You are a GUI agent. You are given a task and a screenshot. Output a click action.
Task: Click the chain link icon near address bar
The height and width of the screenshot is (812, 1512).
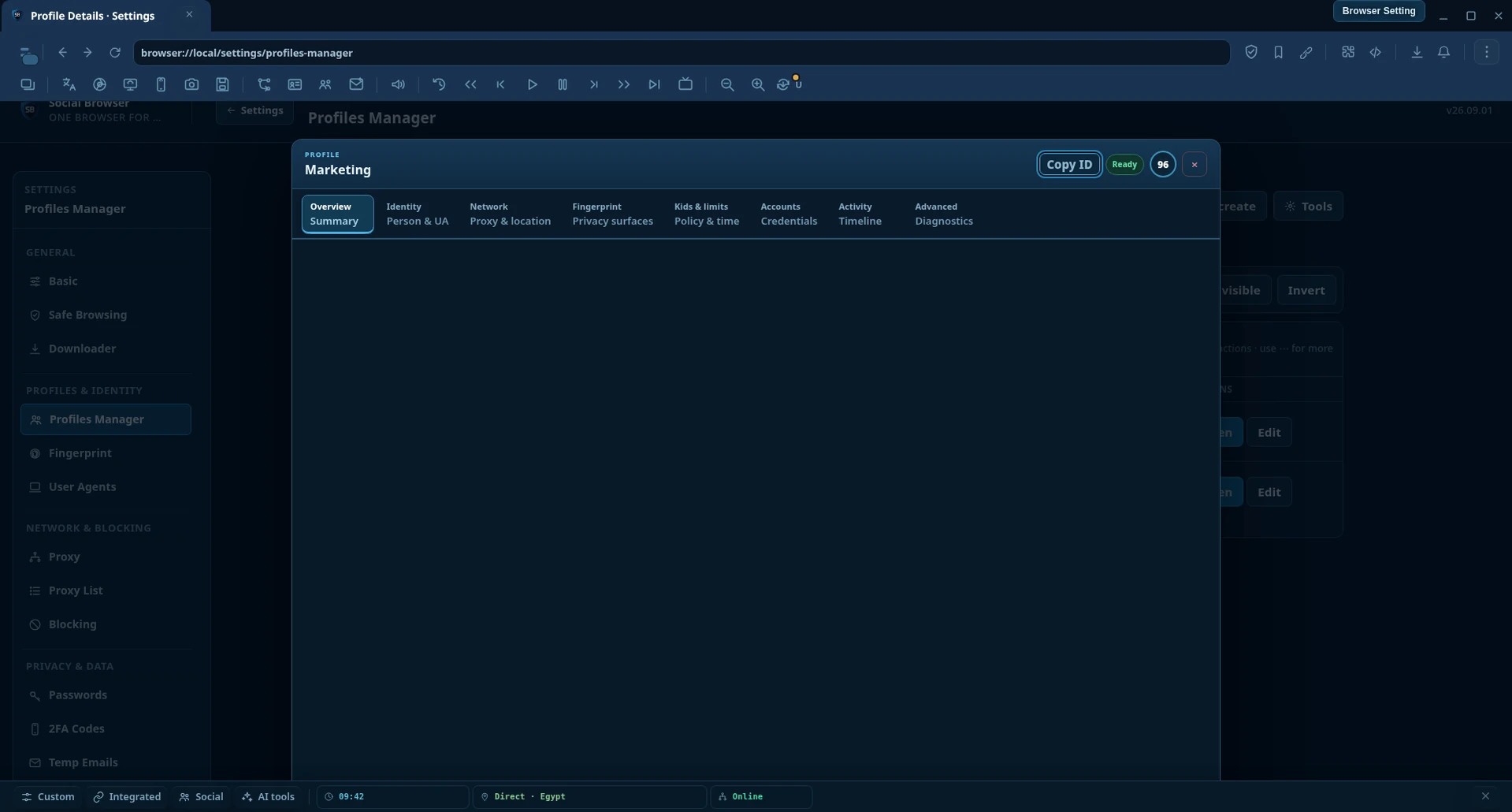(x=1306, y=52)
